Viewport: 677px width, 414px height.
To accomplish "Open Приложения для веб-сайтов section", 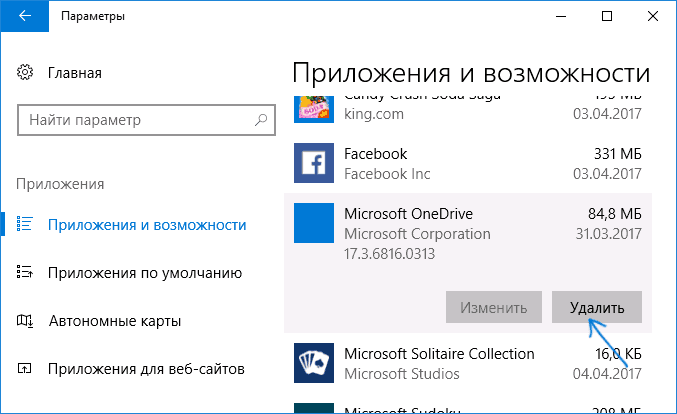I will pyautogui.click(x=146, y=369).
